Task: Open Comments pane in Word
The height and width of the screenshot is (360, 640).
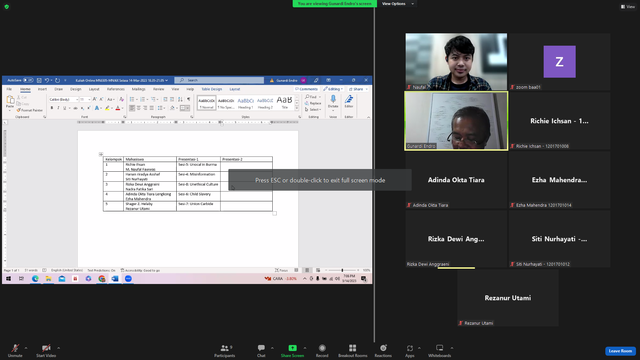Action: [x=307, y=89]
